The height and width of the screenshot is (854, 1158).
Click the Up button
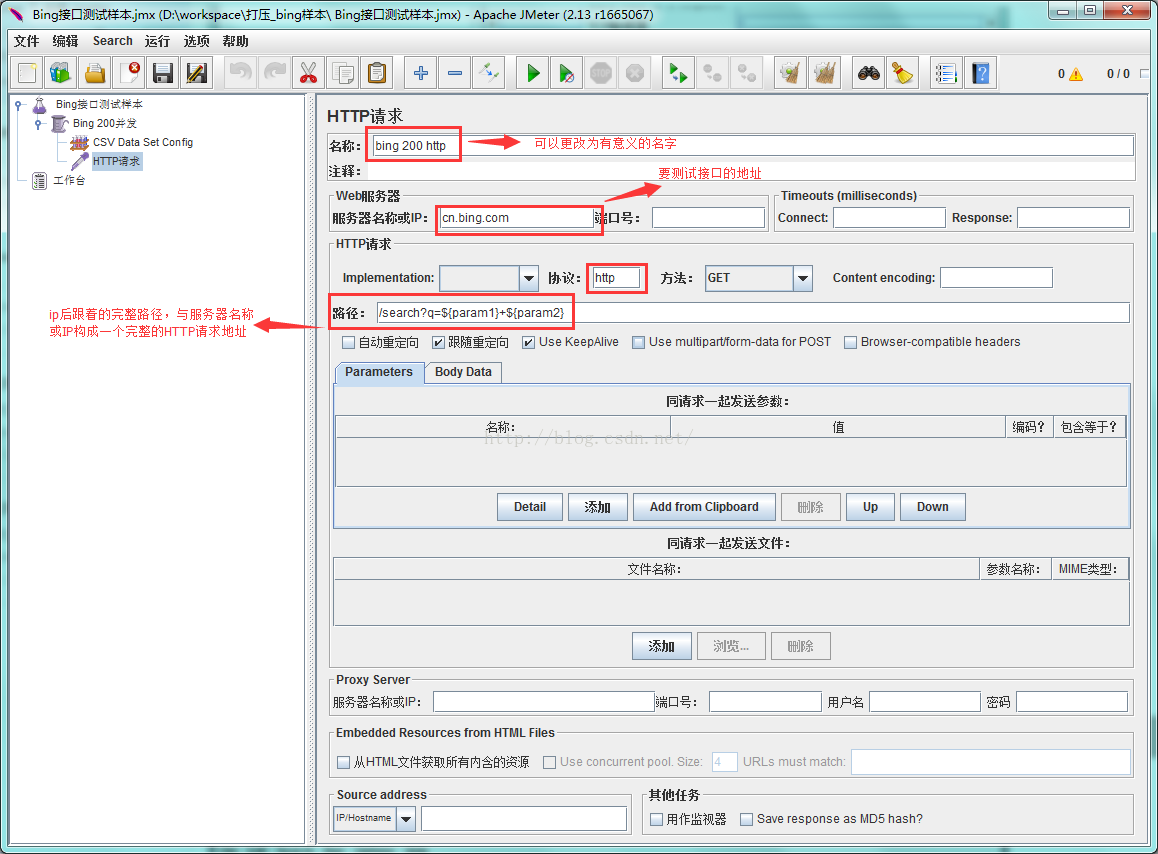[x=870, y=508]
